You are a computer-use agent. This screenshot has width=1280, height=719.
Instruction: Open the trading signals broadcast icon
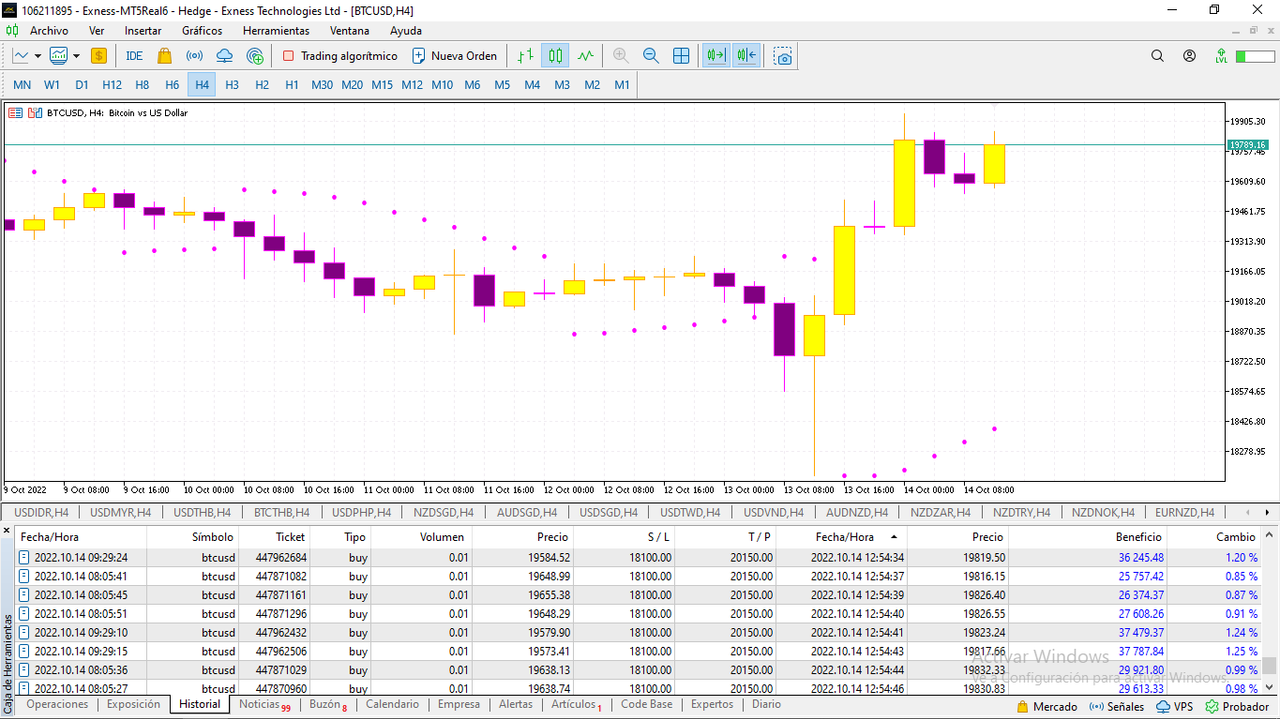195,56
